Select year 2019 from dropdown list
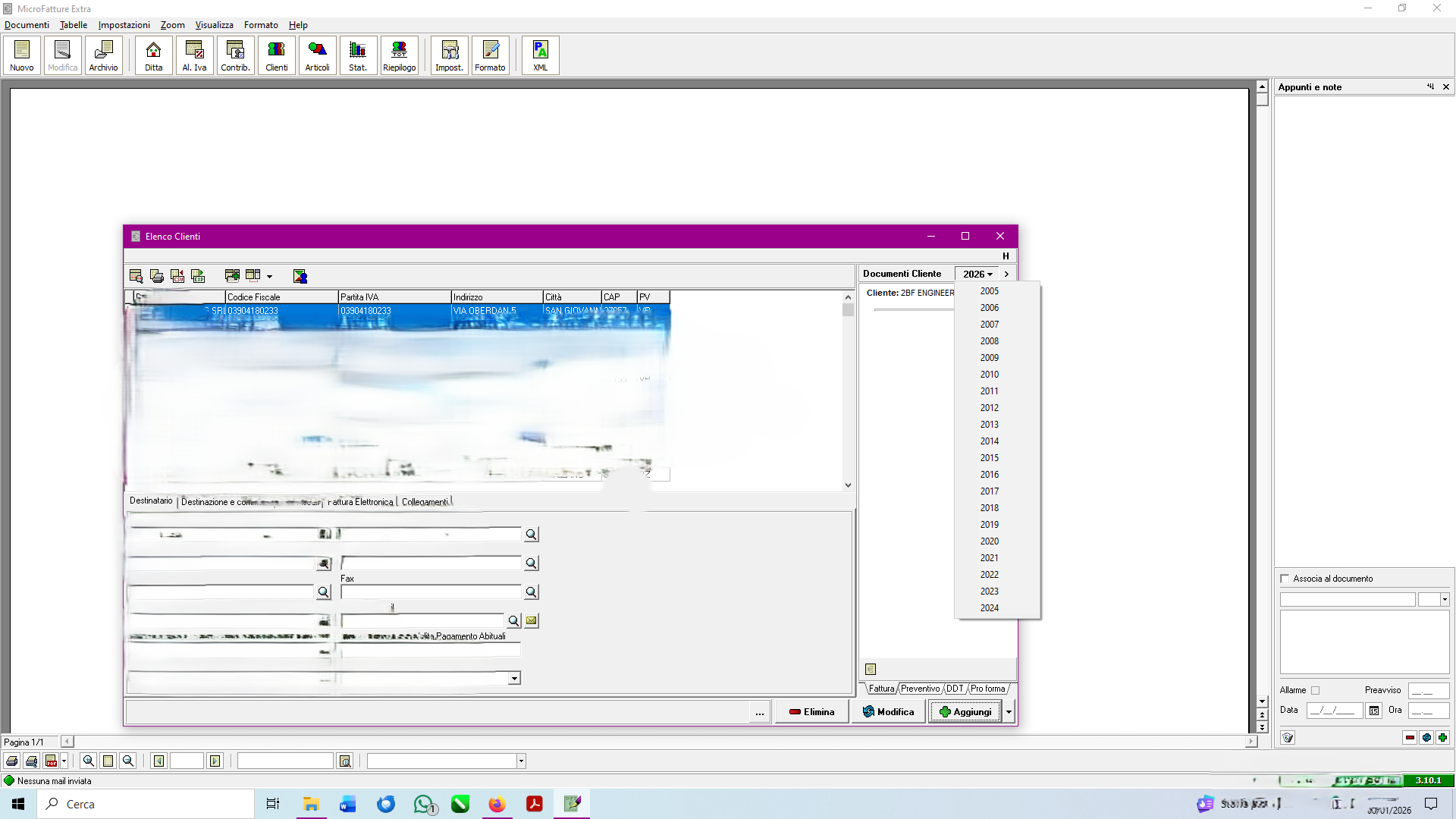This screenshot has height=819, width=1456. (x=989, y=525)
